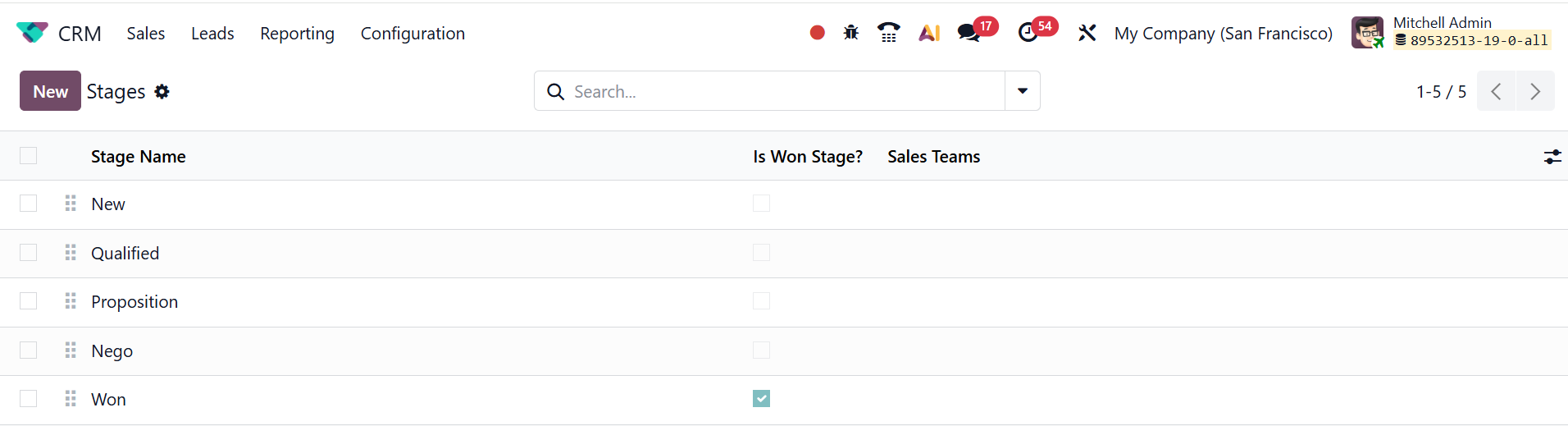Click the CRM app logo icon
The image size is (1568, 426).
click(x=32, y=33)
